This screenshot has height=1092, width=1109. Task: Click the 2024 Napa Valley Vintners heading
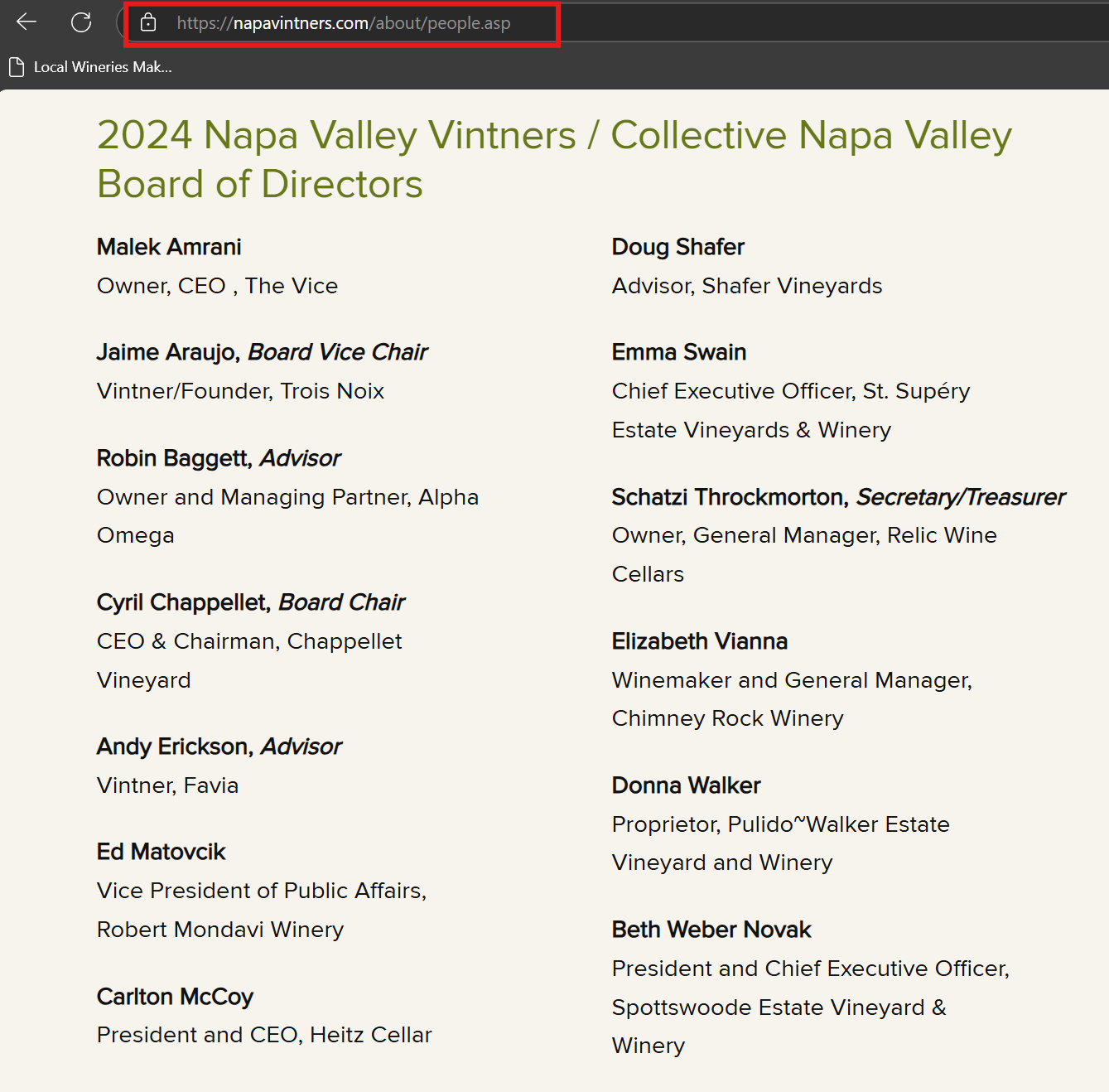tap(554, 159)
